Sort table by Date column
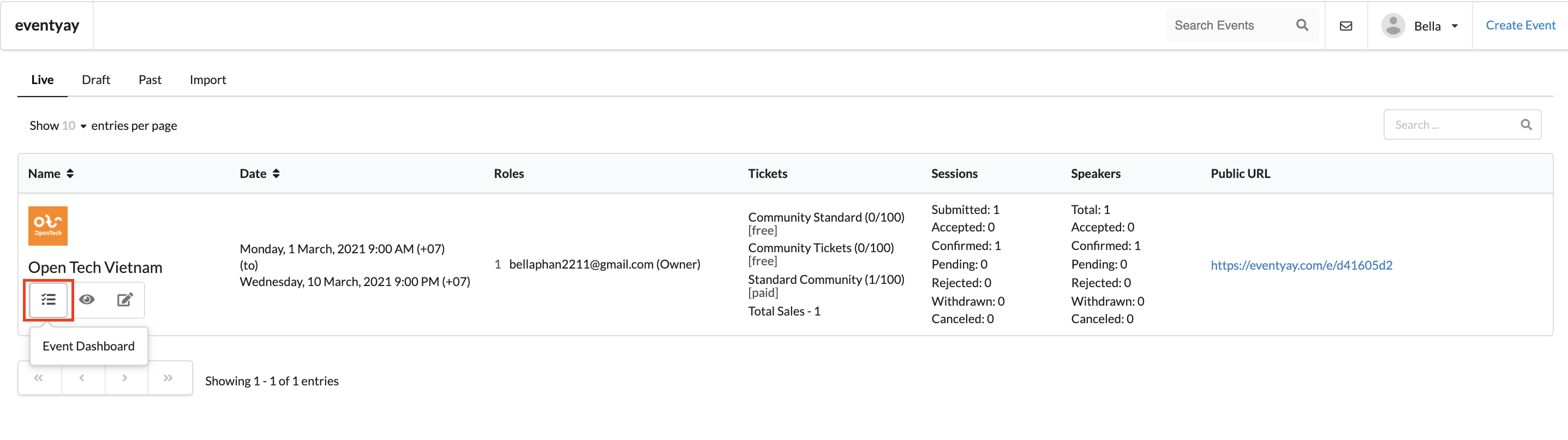Viewport: 1568px width, 440px height. click(x=260, y=174)
